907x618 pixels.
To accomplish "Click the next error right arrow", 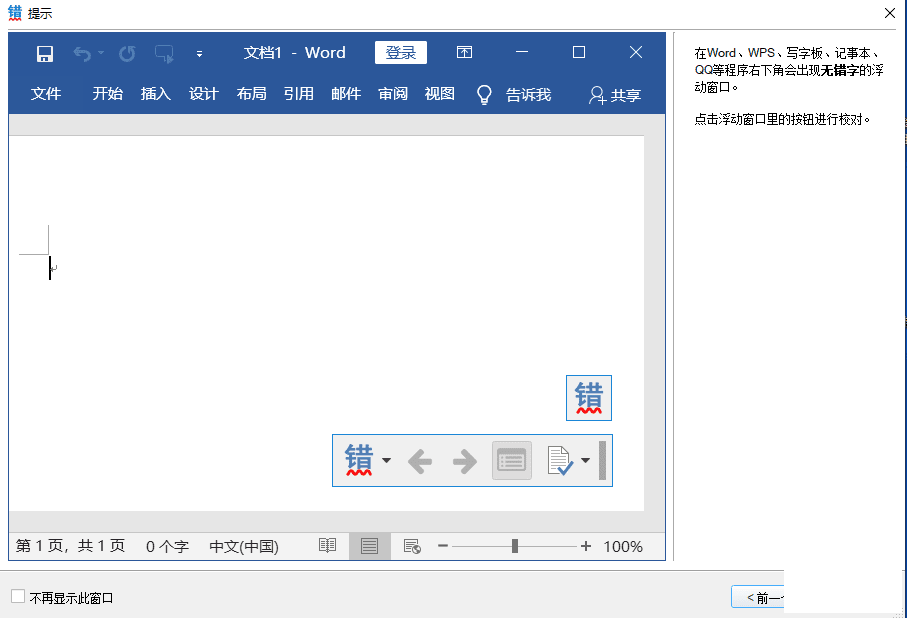I will pos(464,461).
